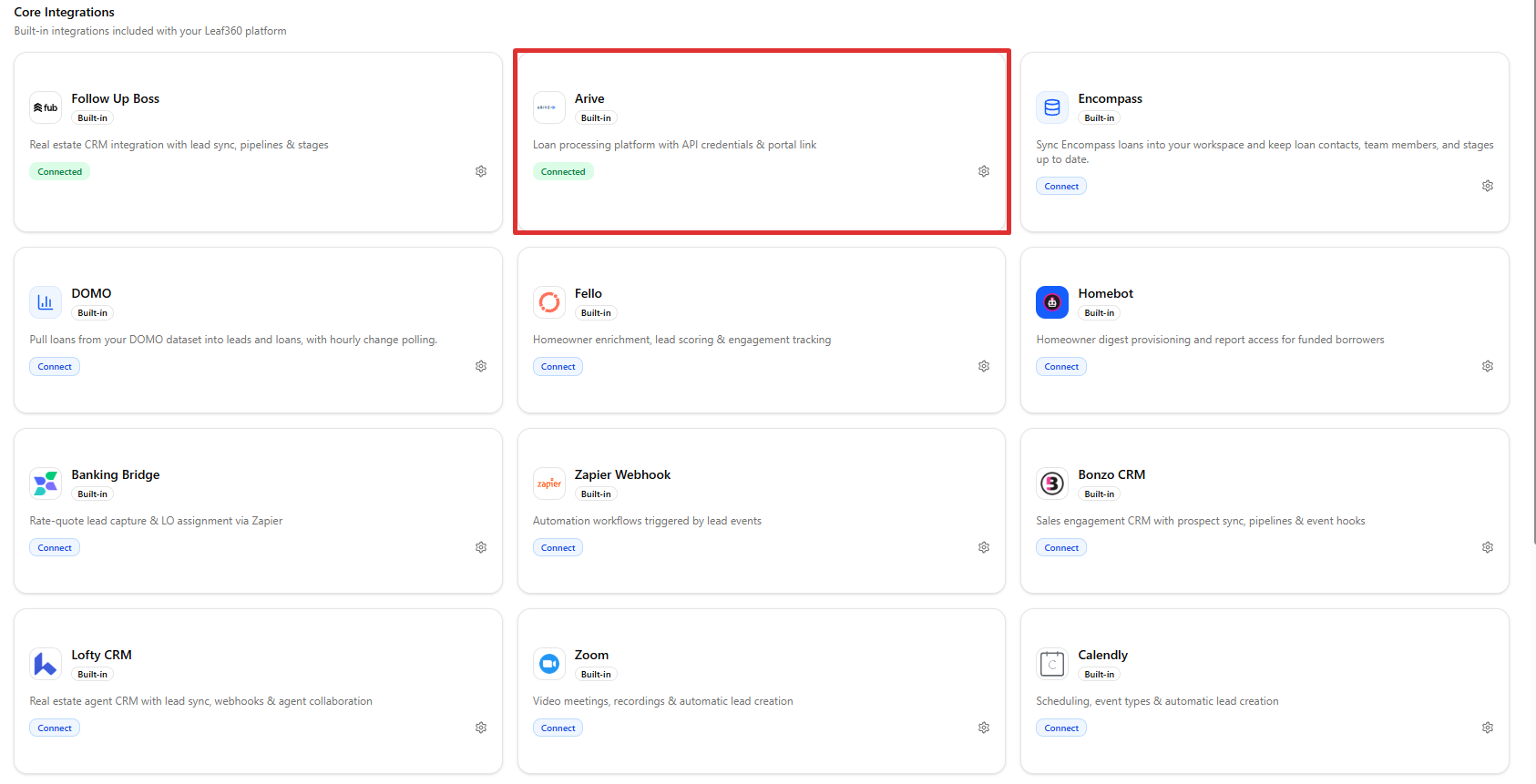Click the DOMO chart icon
The height and width of the screenshot is (784, 1536).
(46, 302)
